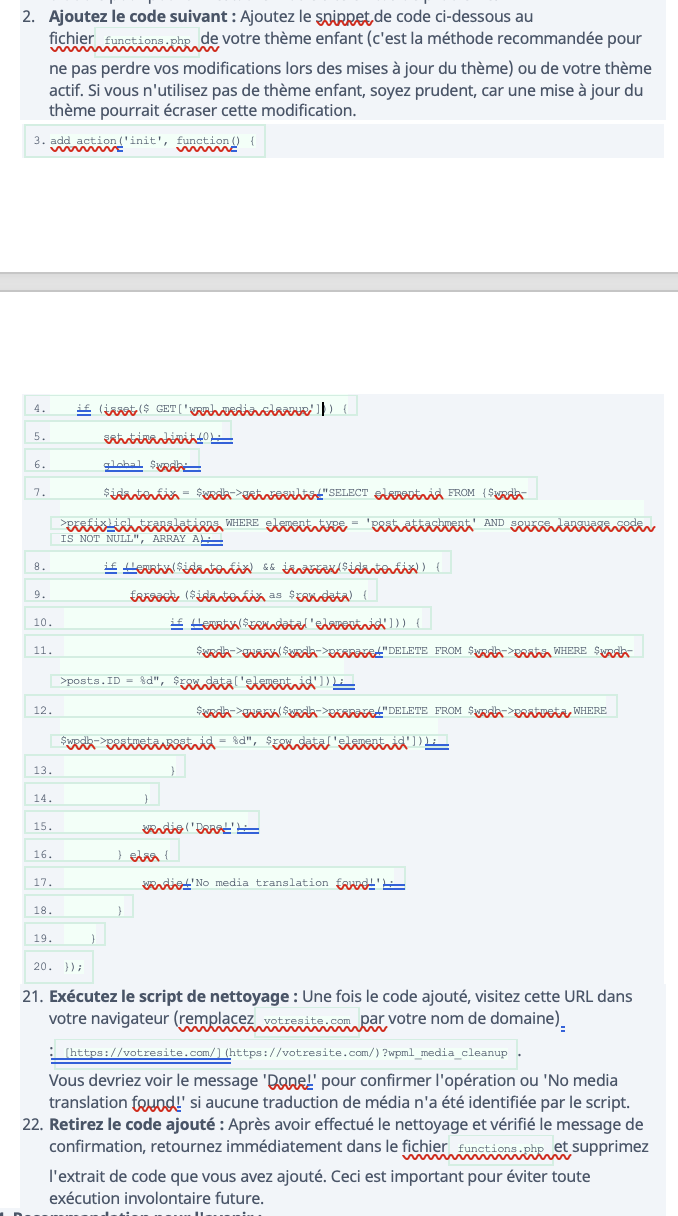Open the https://votresite.com/ wpml_media_cleanup URL

click(285, 1053)
